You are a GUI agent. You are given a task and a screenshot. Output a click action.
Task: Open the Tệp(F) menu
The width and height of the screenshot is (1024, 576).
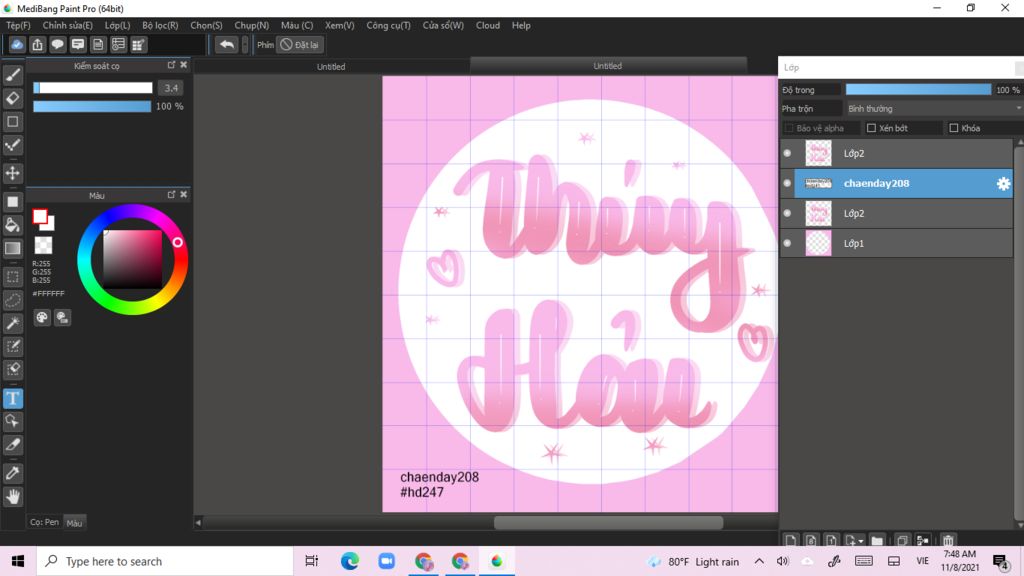(18, 25)
